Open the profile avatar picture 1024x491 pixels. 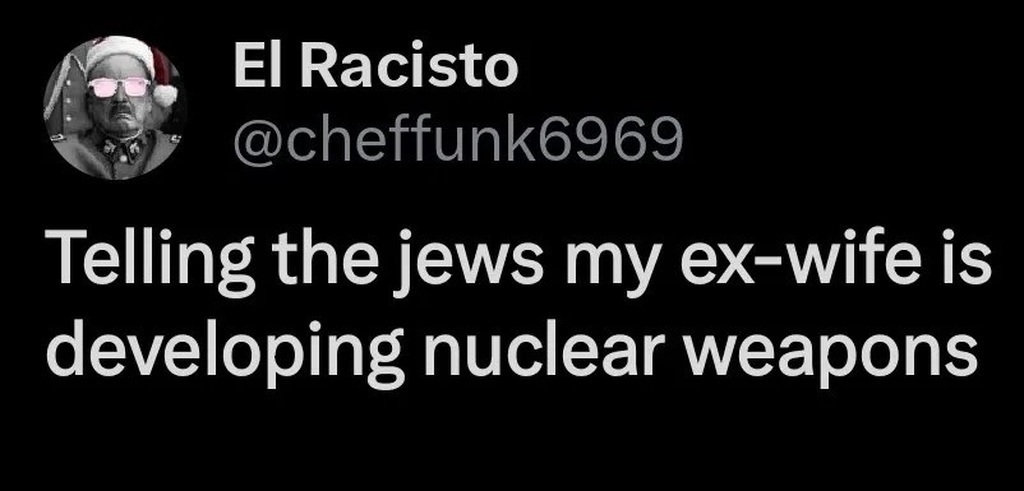115,107
